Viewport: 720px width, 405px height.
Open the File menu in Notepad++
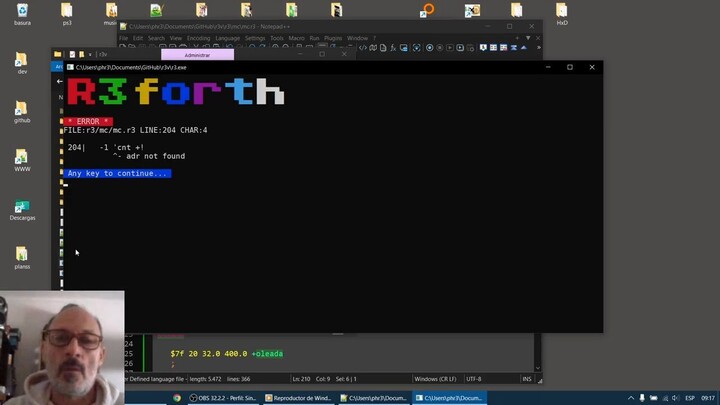tap(124, 38)
